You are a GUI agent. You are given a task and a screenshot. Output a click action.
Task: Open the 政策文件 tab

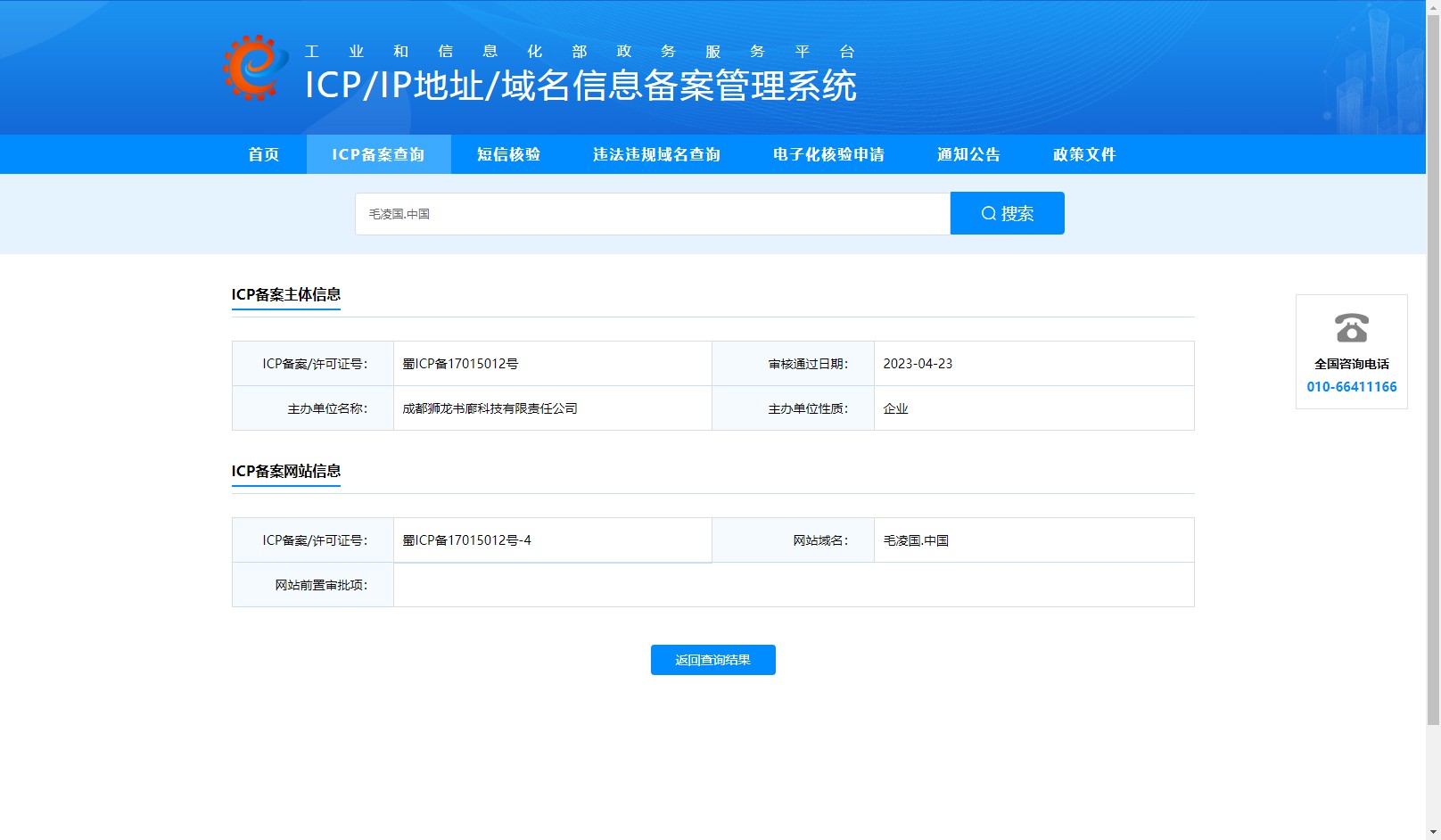coord(1085,154)
